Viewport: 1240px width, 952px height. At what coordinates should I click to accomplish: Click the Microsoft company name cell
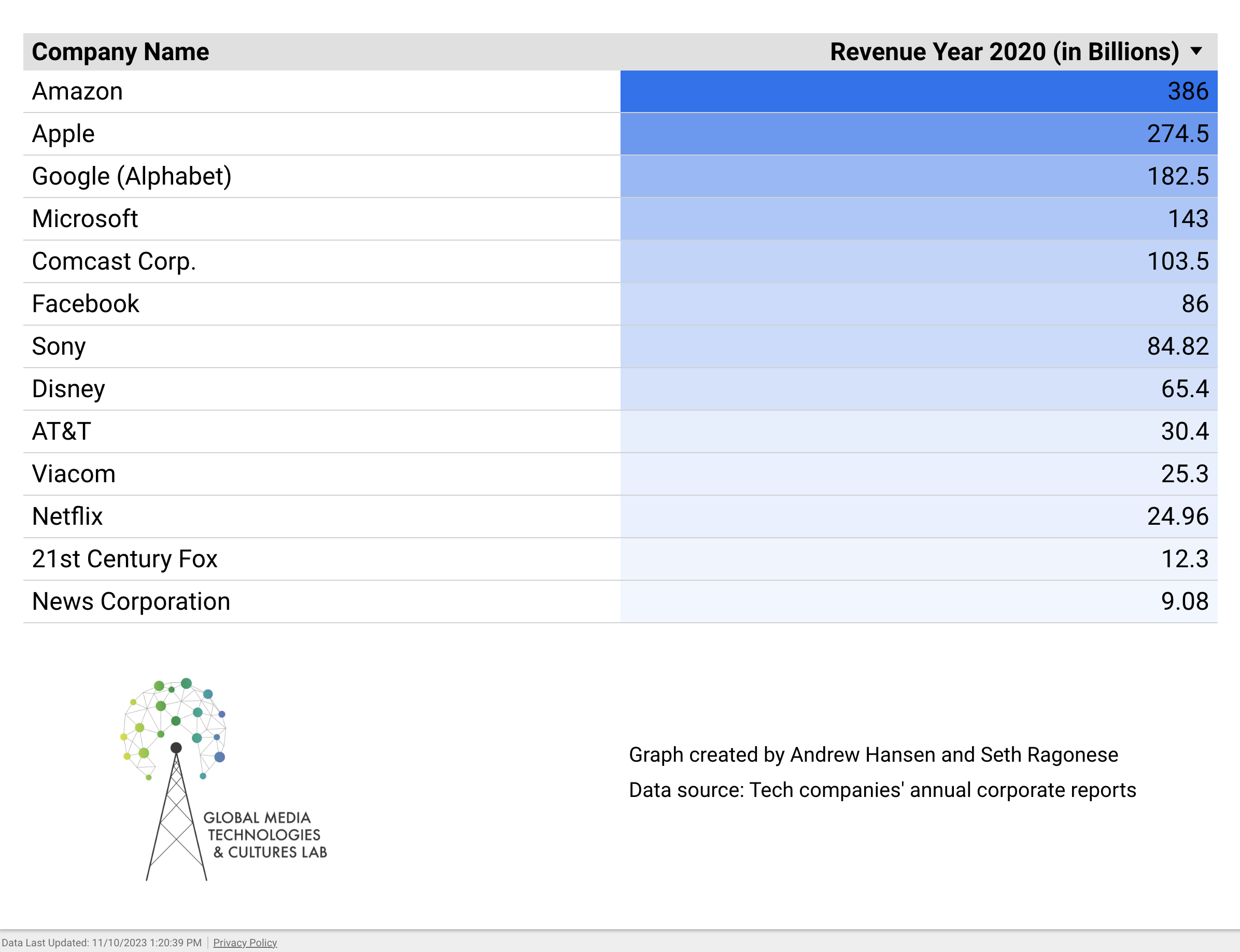pos(85,219)
